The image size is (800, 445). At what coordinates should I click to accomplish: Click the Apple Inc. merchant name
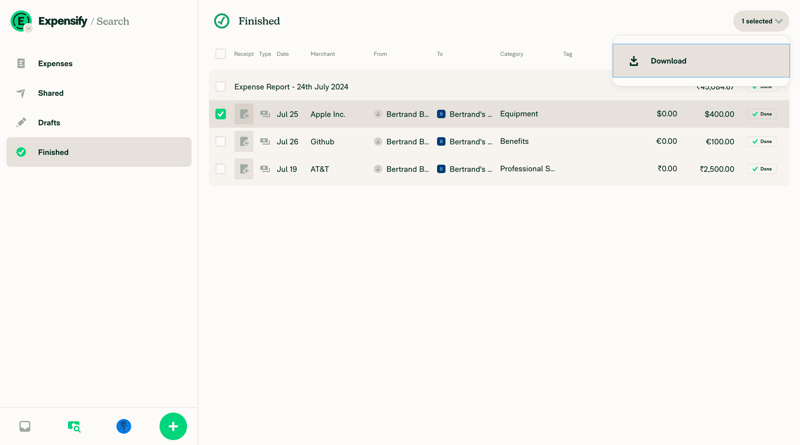click(328, 114)
